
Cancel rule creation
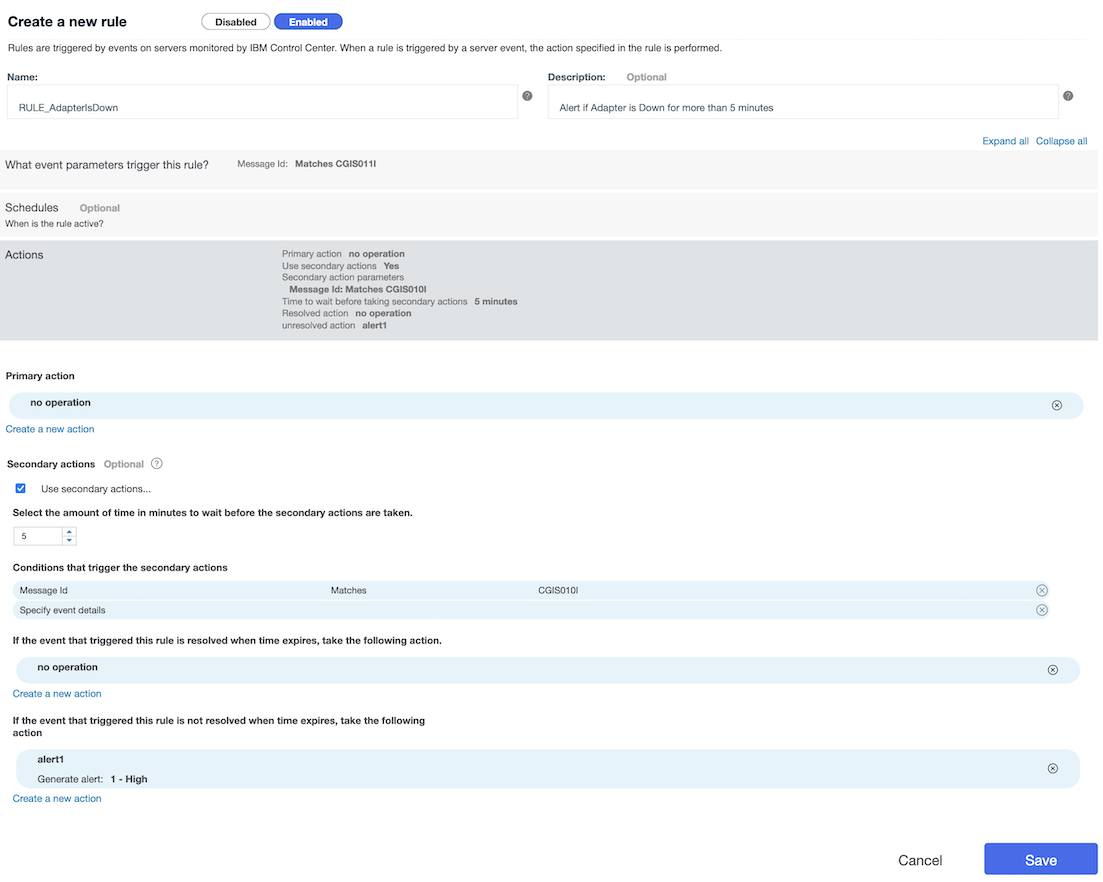coord(920,860)
